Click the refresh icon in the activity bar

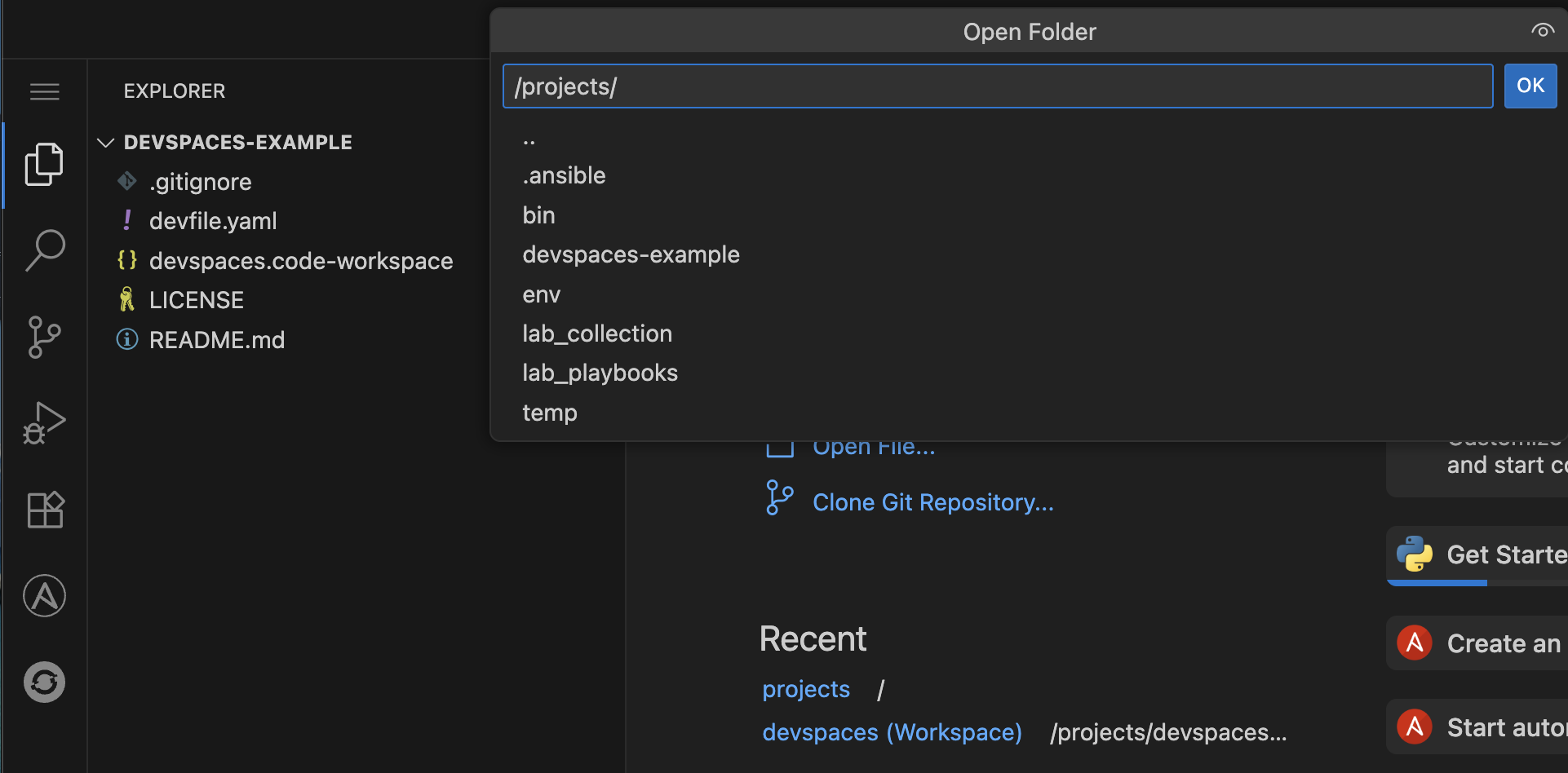pyautogui.click(x=44, y=682)
